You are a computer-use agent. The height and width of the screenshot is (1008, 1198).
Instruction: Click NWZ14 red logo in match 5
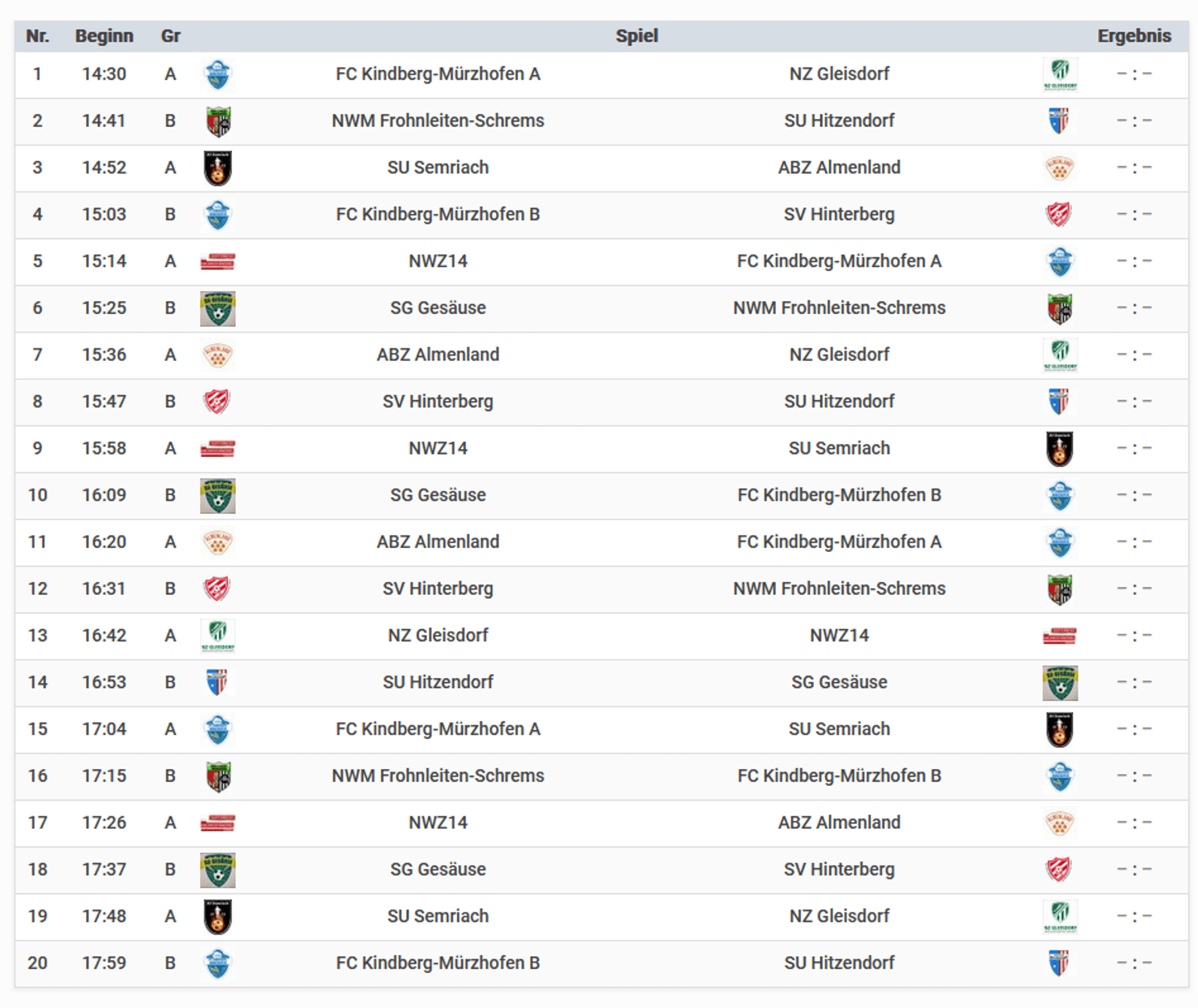click(218, 261)
